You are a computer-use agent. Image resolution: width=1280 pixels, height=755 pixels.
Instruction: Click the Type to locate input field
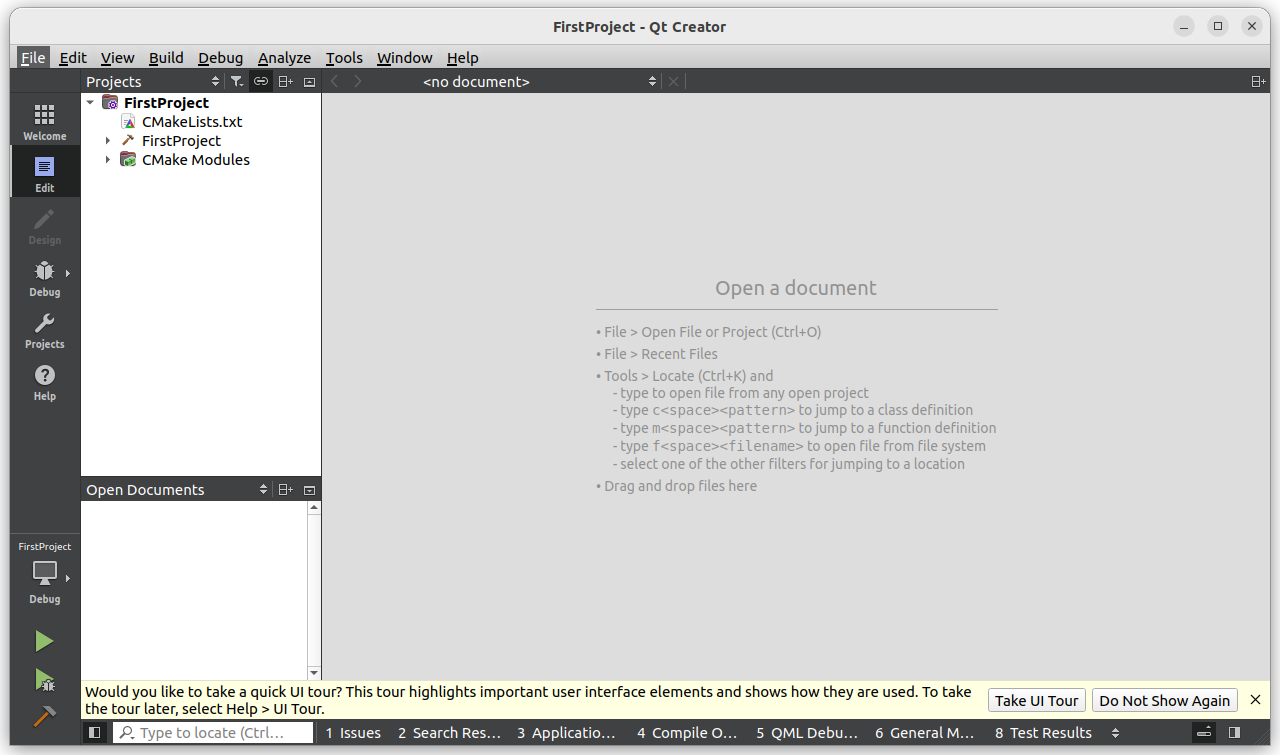pos(213,733)
